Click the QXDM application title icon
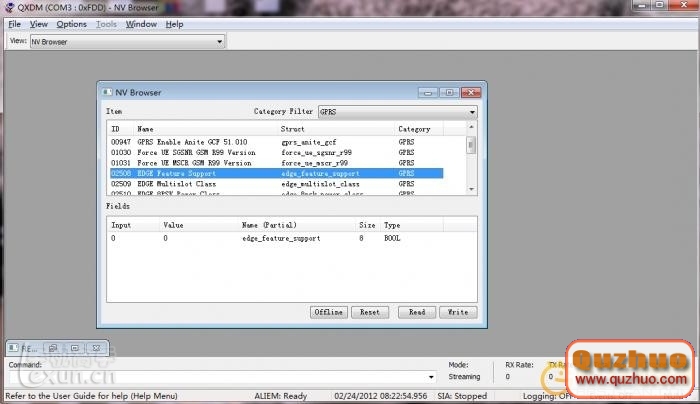 [9, 7]
